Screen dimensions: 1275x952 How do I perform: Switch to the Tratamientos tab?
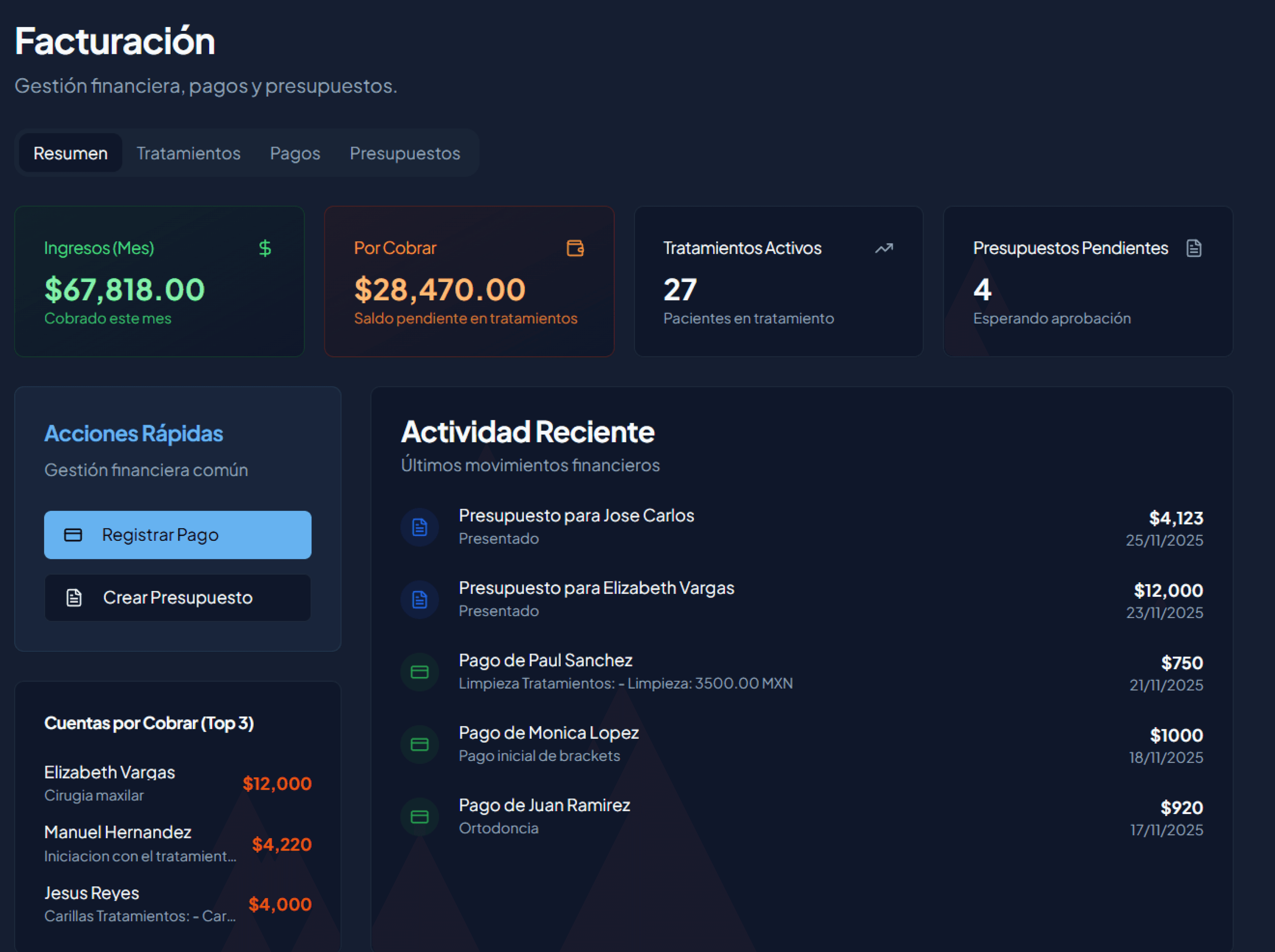[188, 153]
